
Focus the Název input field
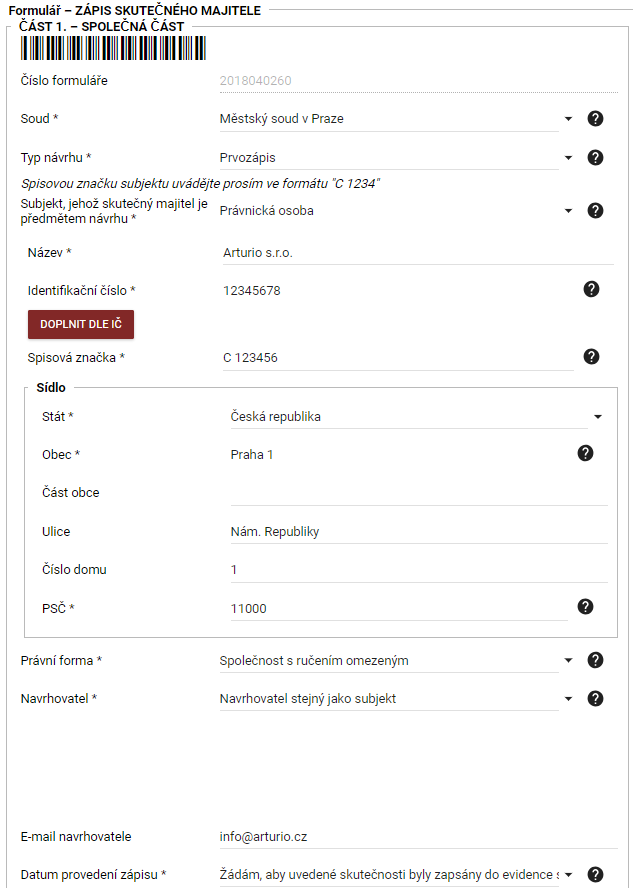coord(418,253)
